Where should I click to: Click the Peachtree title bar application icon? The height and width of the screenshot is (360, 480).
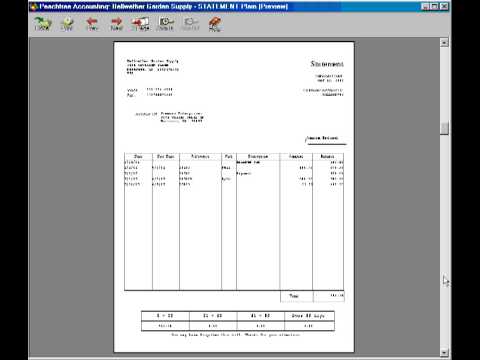click(x=34, y=6)
